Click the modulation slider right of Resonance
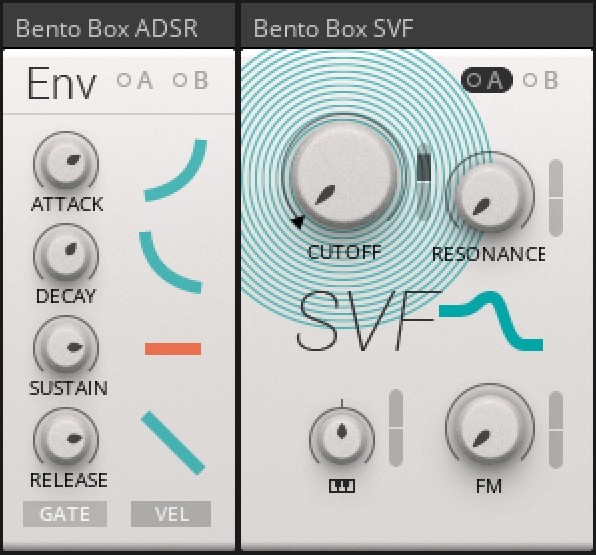Image resolution: width=596 pixels, height=555 pixels. pyautogui.click(x=556, y=198)
